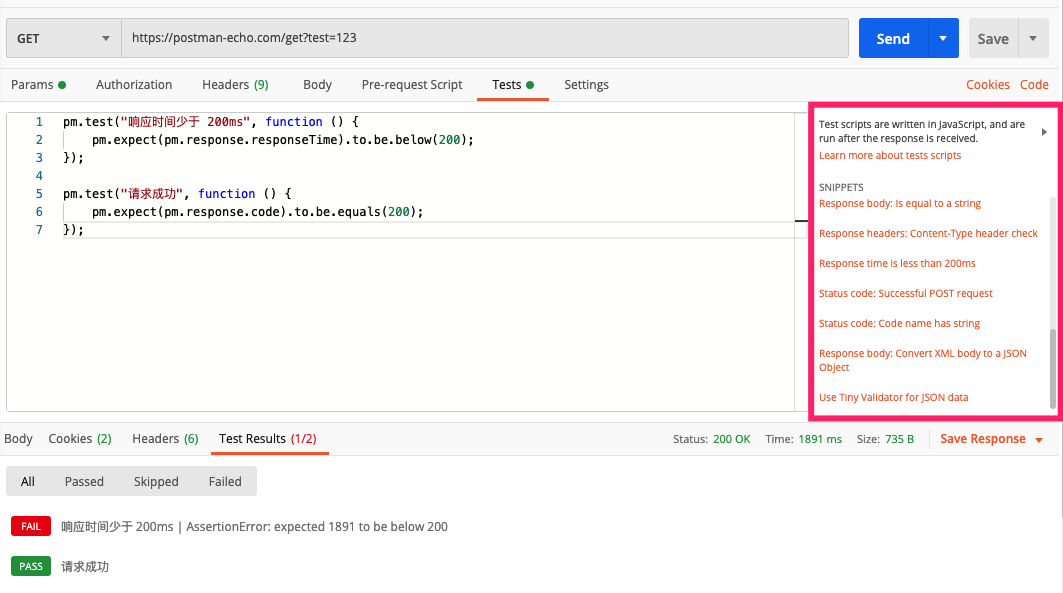1063x593 pixels.
Task: Open the GET method dropdown
Action: click(x=64, y=38)
